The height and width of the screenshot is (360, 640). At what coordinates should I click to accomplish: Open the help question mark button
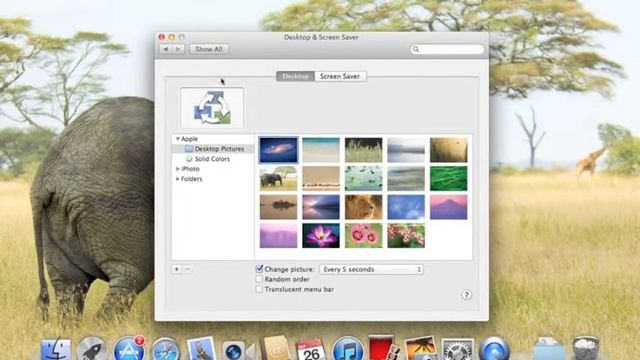pos(466,295)
